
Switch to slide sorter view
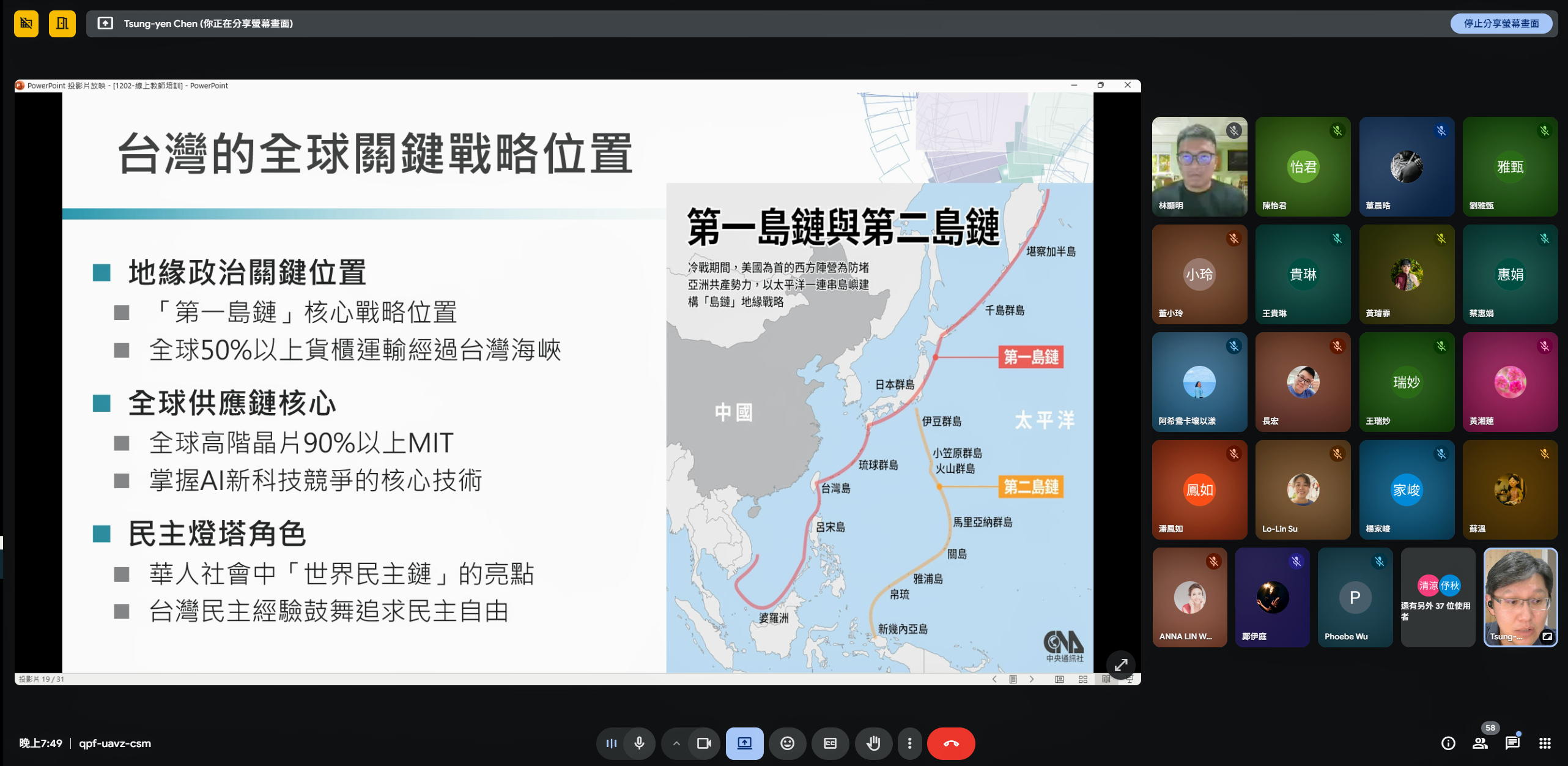tap(1082, 679)
